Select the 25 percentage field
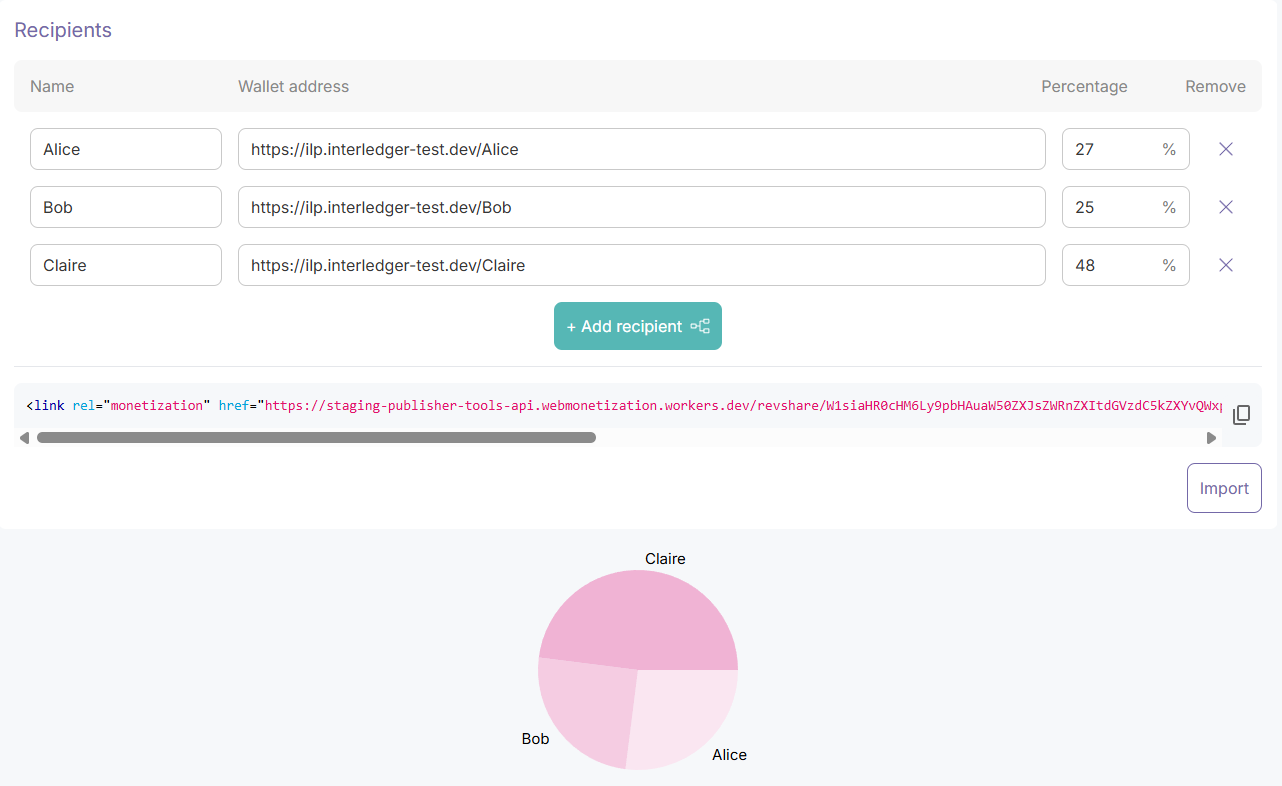 1126,207
